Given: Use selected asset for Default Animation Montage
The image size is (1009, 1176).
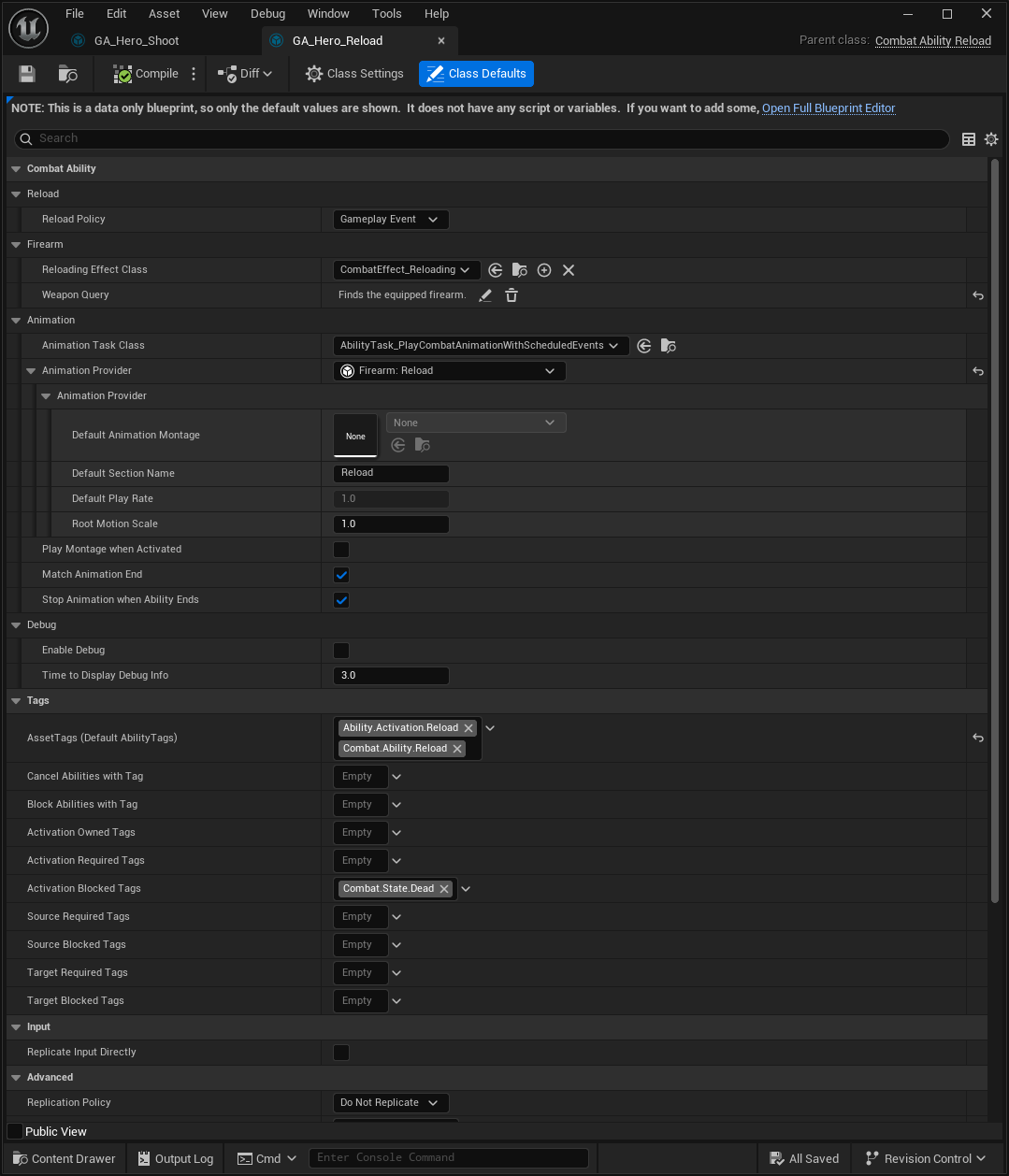Looking at the screenshot, I should (398, 445).
